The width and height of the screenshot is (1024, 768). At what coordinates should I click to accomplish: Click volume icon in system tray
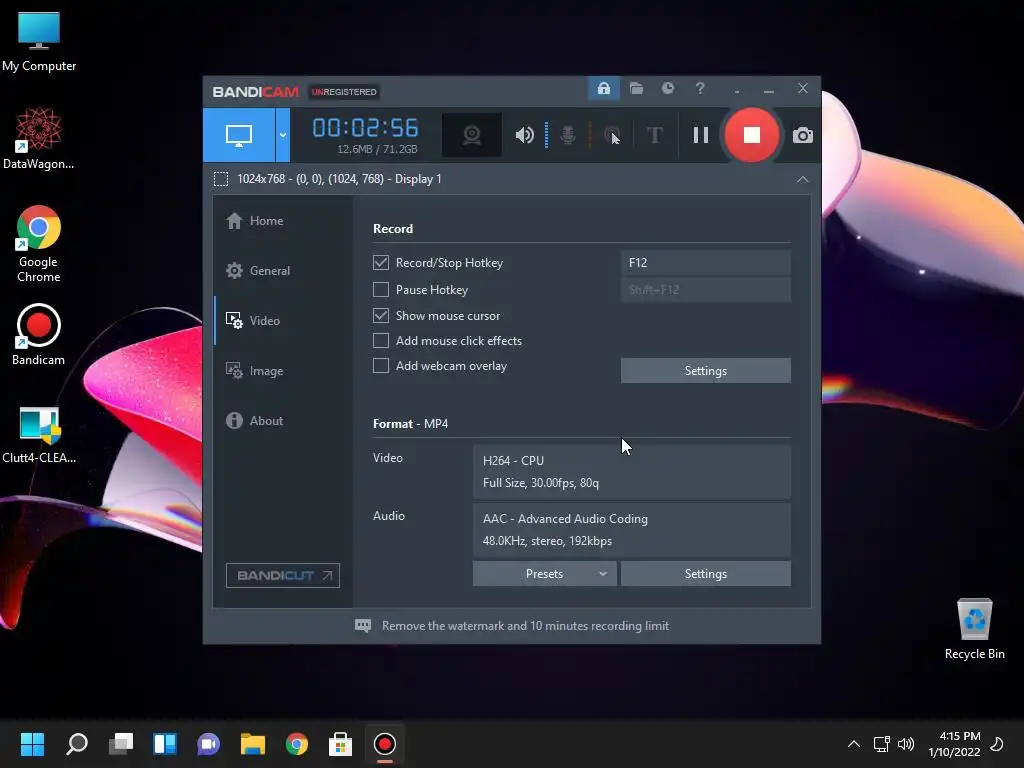pyautogui.click(x=906, y=744)
